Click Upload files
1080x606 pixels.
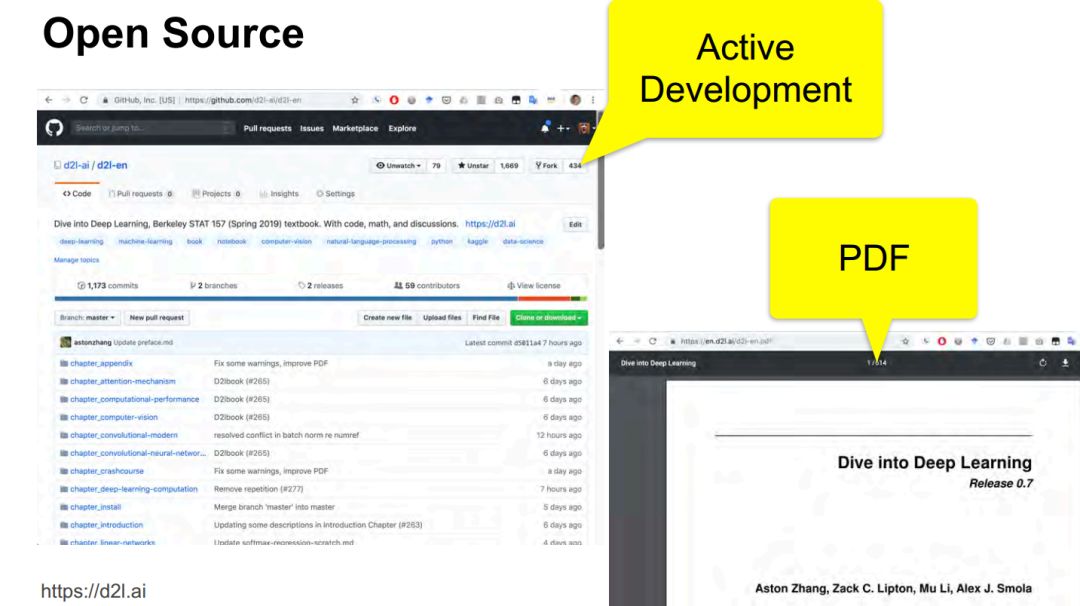click(x=442, y=317)
